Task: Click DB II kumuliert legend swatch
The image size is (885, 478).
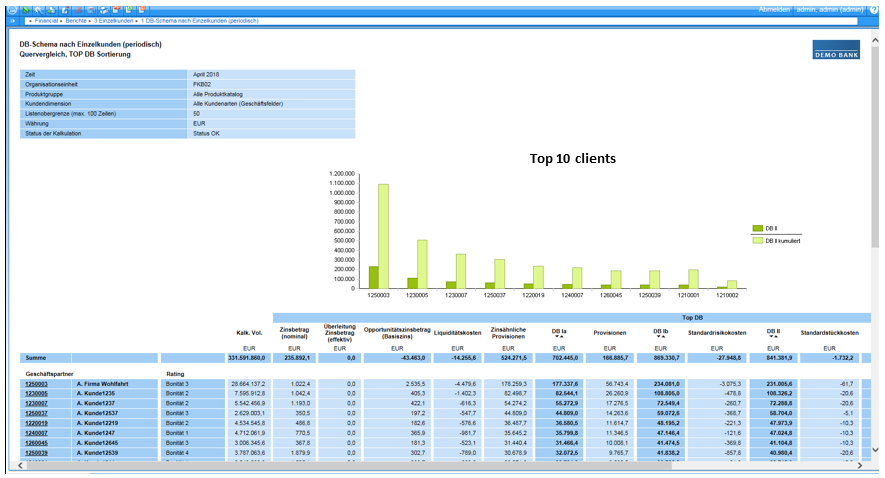Action: pos(756,240)
